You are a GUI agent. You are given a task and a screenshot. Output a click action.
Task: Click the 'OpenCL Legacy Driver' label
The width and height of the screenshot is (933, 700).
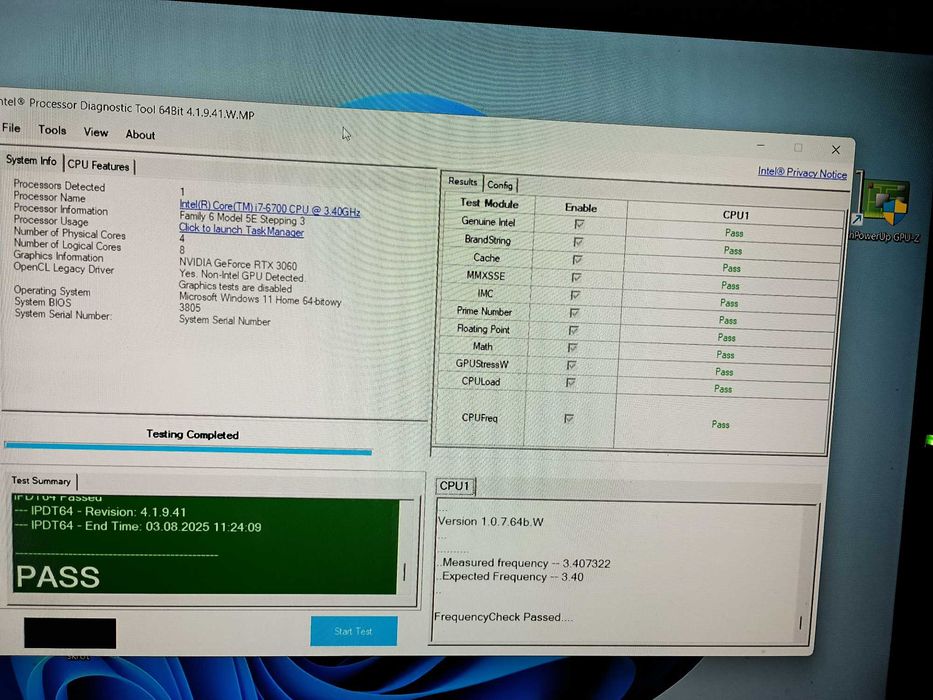(x=64, y=268)
